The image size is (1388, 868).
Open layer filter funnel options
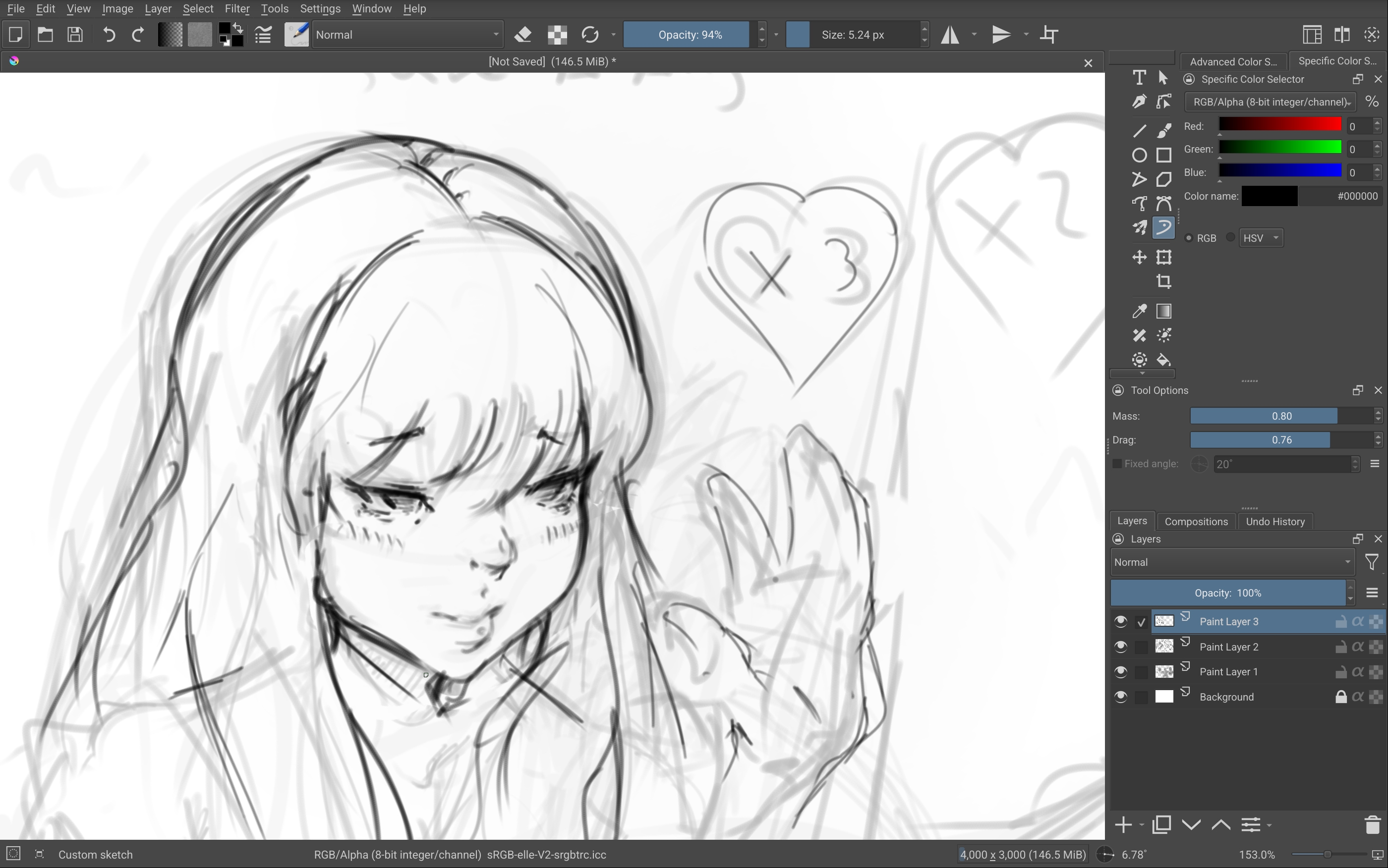pyautogui.click(x=1372, y=563)
